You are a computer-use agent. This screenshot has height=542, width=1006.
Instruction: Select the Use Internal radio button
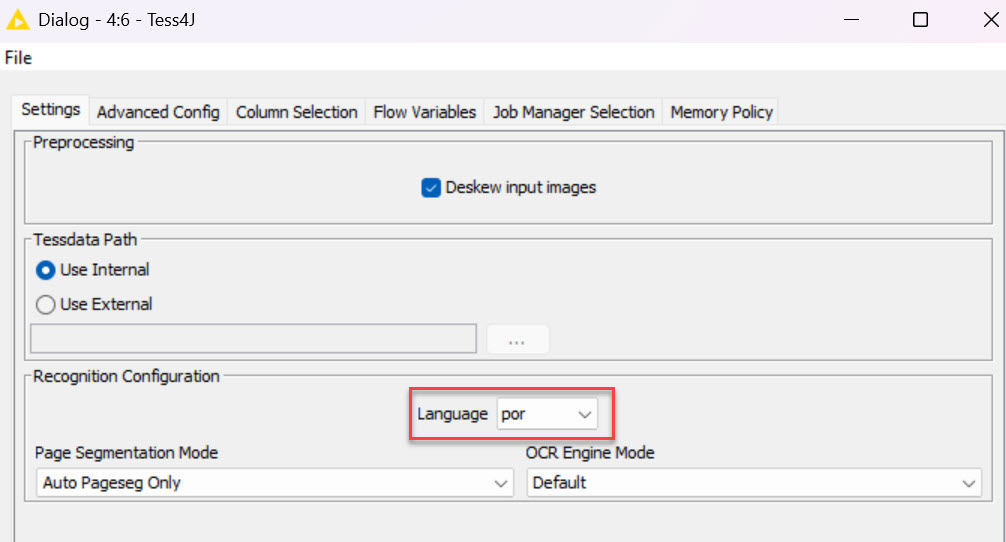point(46,270)
